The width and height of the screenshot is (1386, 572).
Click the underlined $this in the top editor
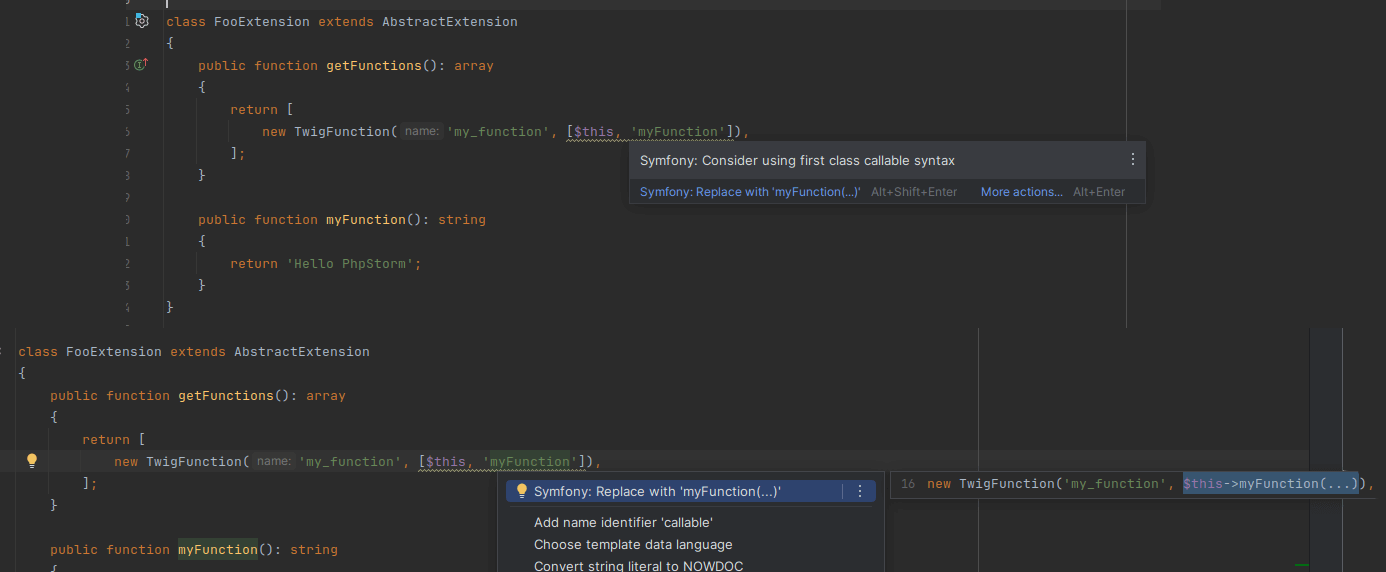point(593,131)
